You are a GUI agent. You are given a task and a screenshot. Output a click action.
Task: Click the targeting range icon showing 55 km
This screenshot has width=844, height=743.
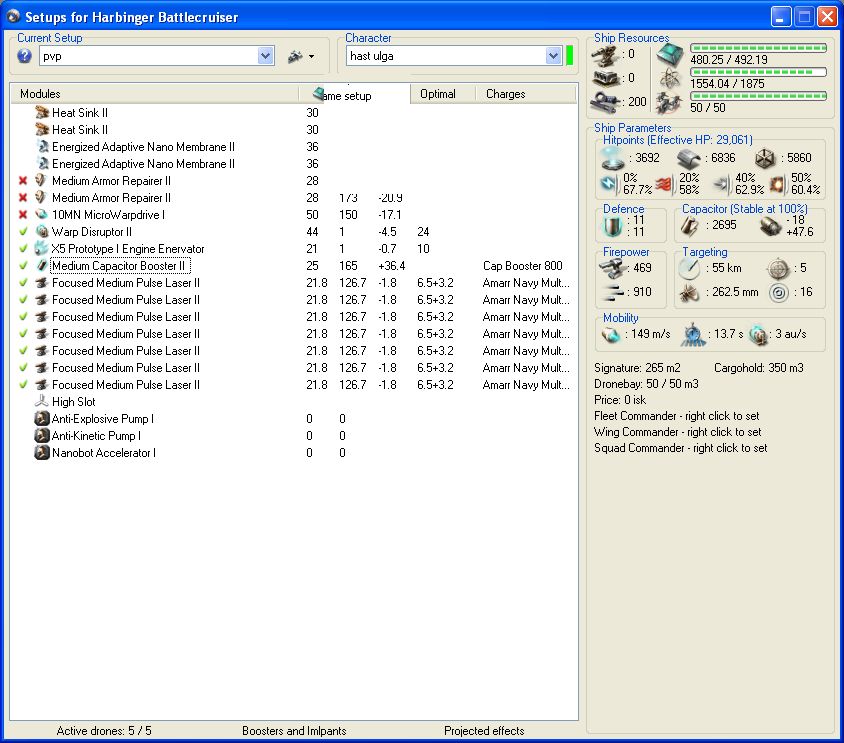tap(689, 268)
